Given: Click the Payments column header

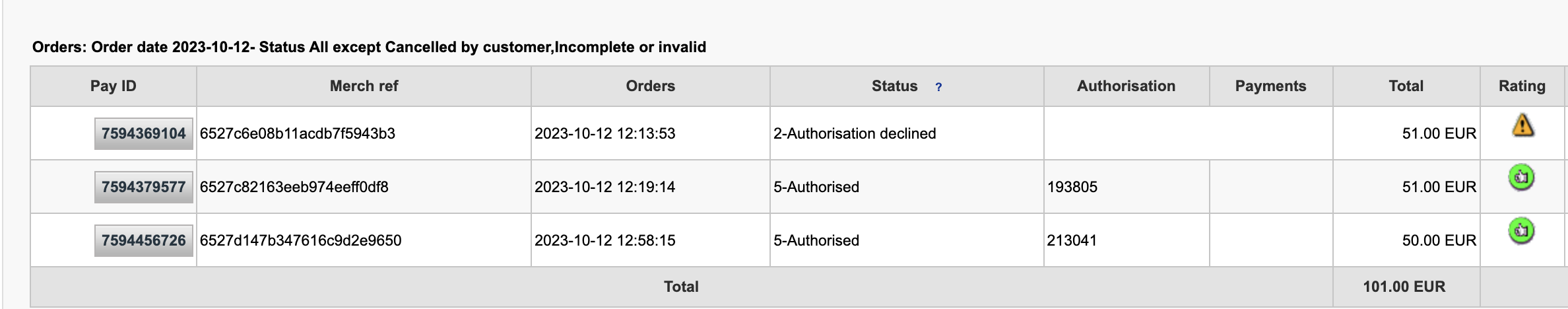Looking at the screenshot, I should [1271, 86].
